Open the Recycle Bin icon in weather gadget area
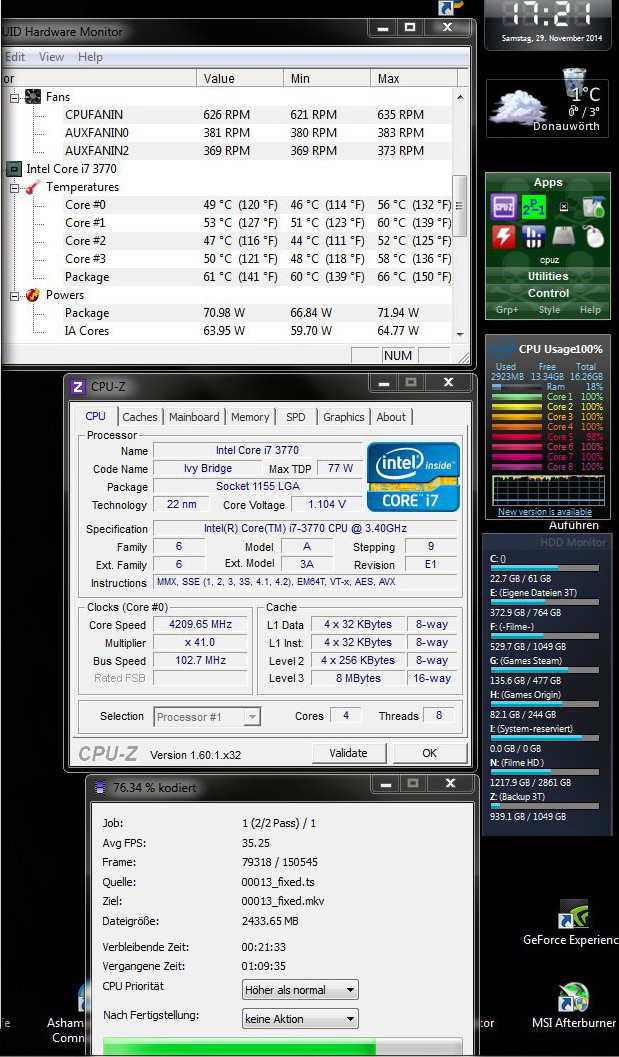The width and height of the screenshot is (619, 1057). [x=574, y=80]
